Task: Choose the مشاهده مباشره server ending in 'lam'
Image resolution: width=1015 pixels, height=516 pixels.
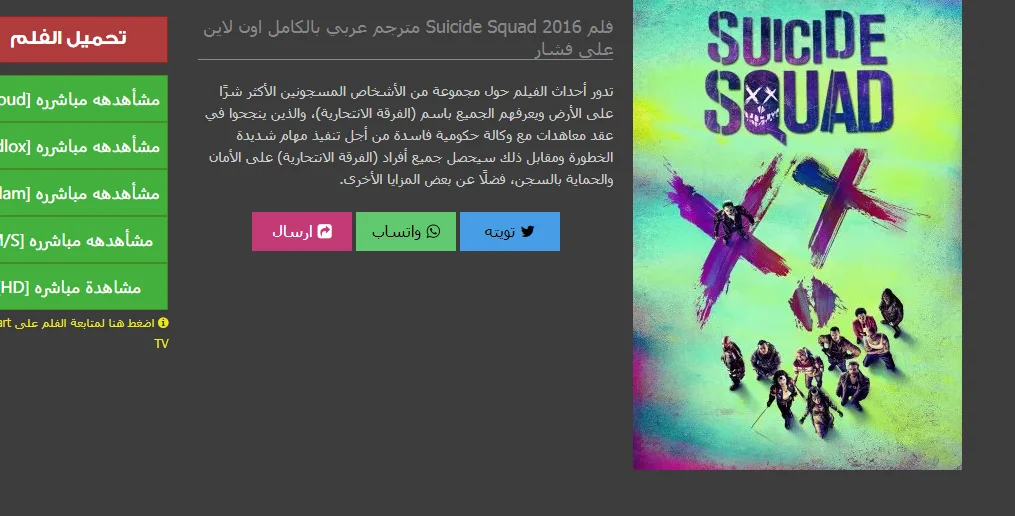Action: (84, 193)
